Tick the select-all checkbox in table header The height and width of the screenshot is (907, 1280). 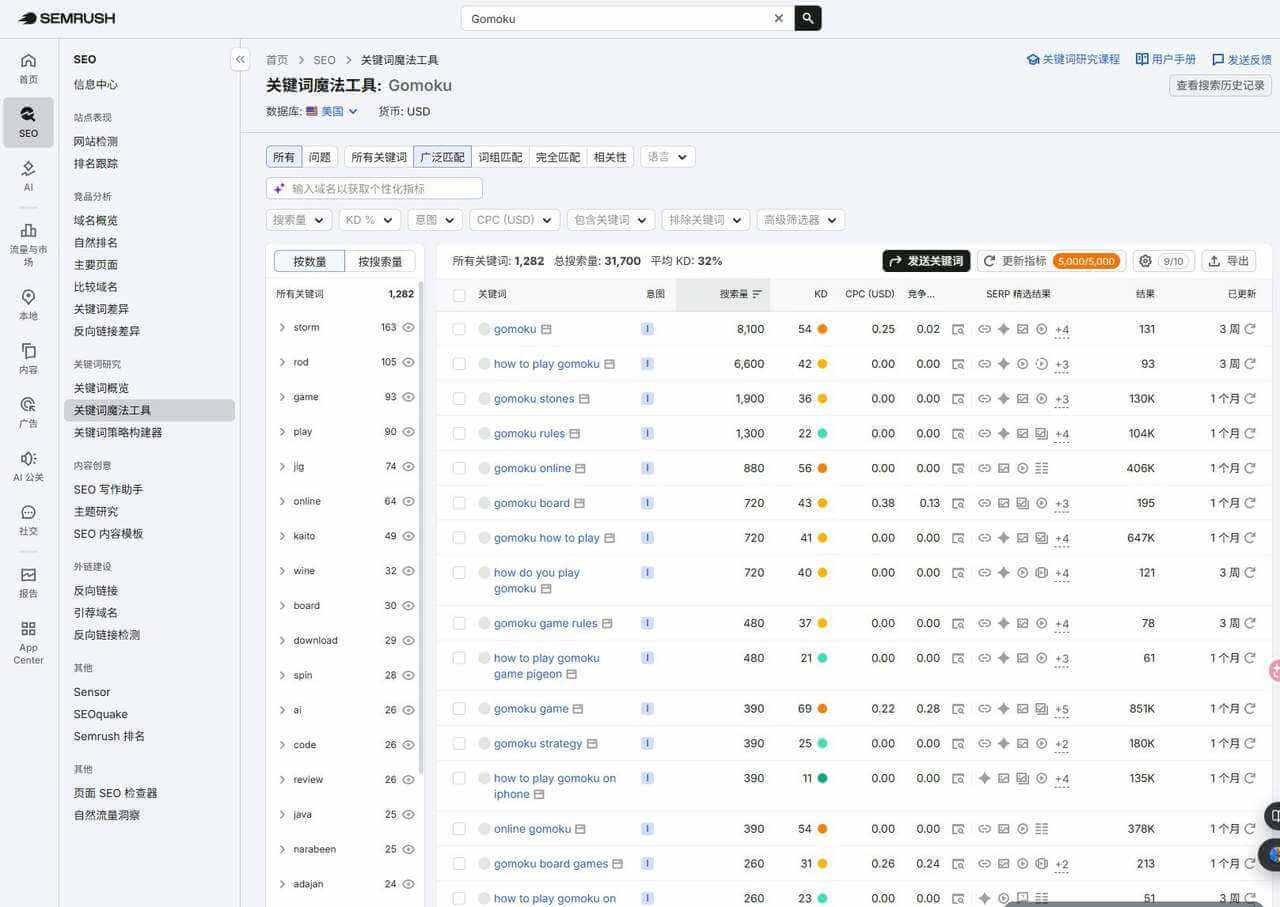click(x=459, y=295)
